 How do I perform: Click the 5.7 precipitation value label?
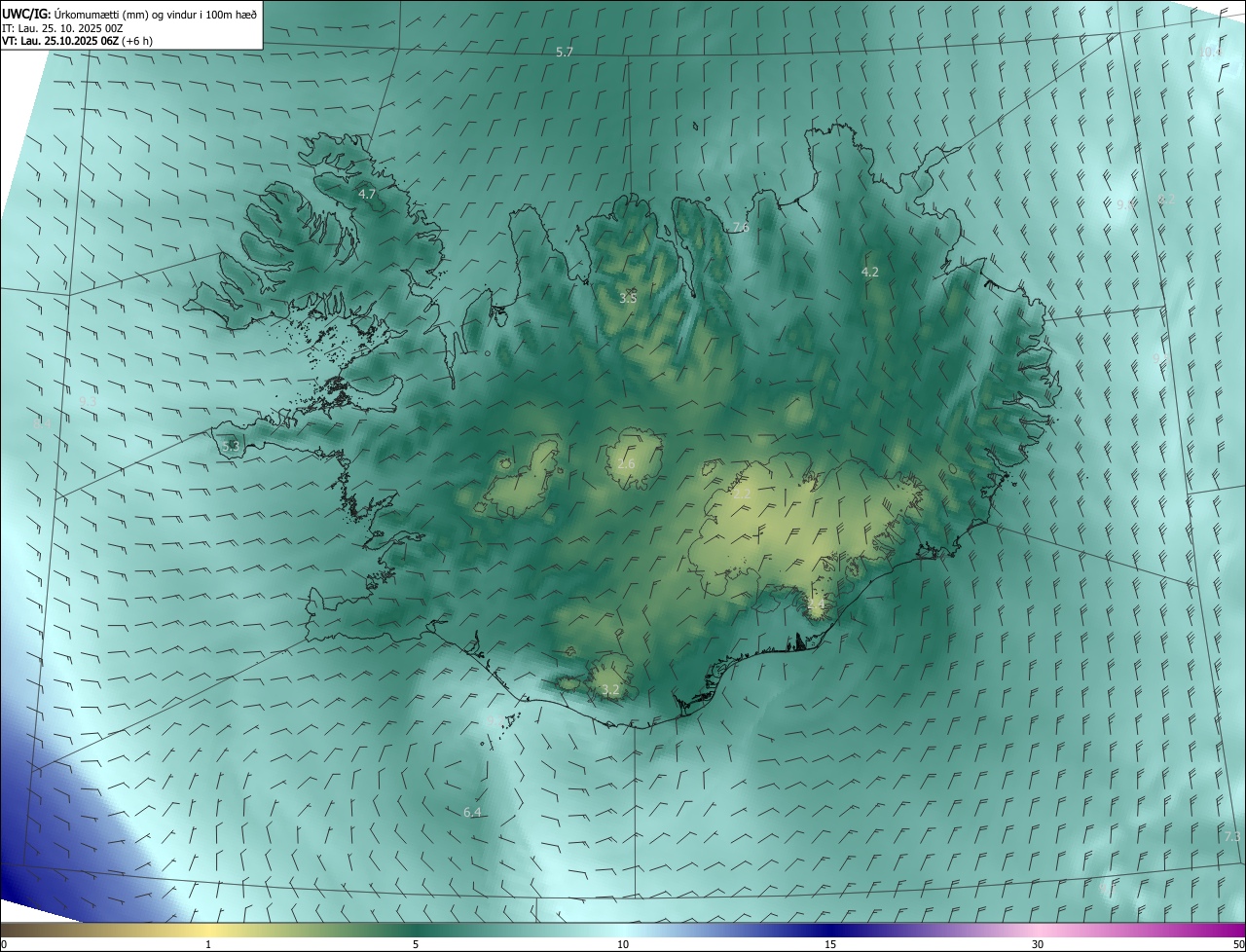click(x=565, y=52)
